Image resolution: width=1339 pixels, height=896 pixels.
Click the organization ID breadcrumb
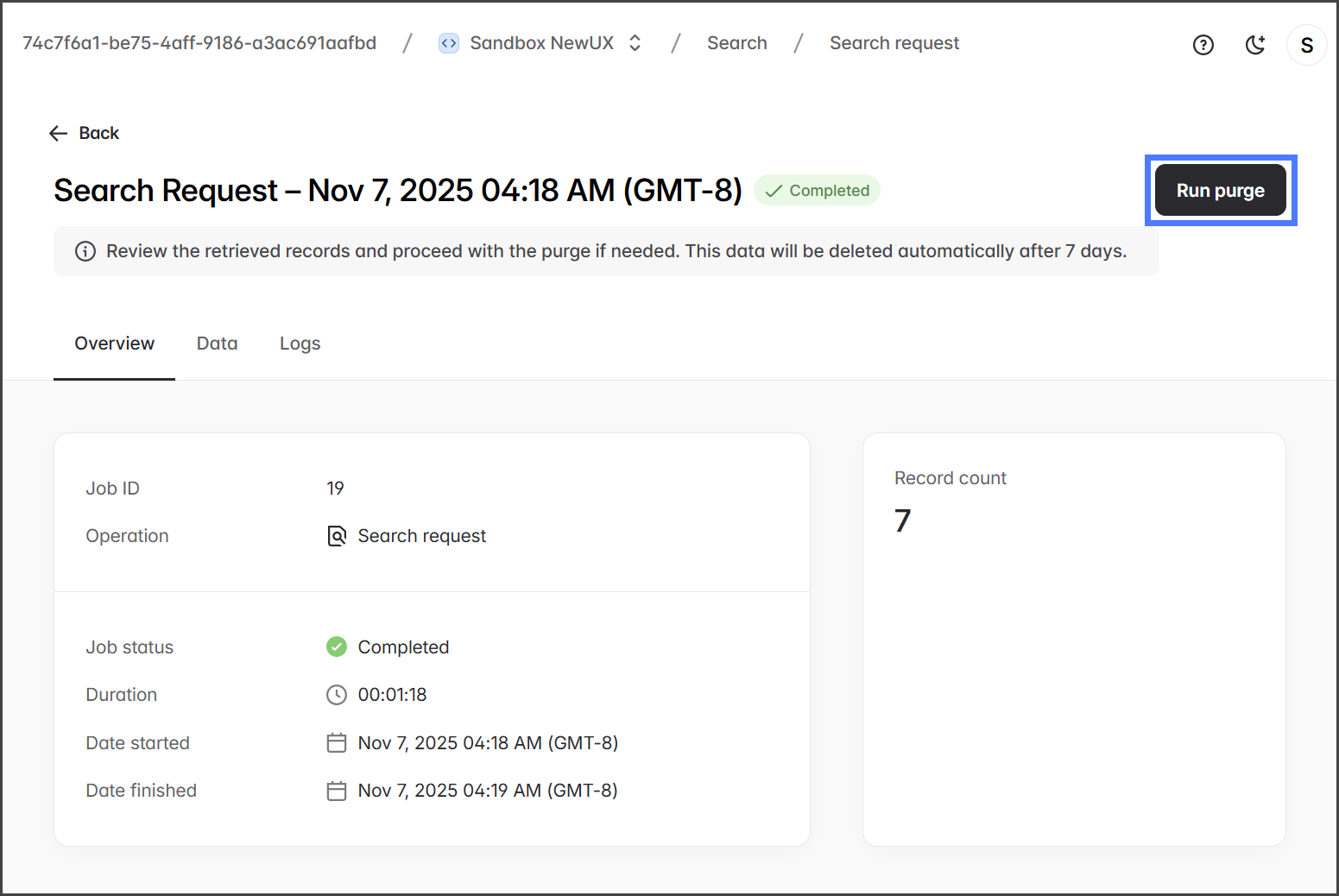(x=199, y=43)
